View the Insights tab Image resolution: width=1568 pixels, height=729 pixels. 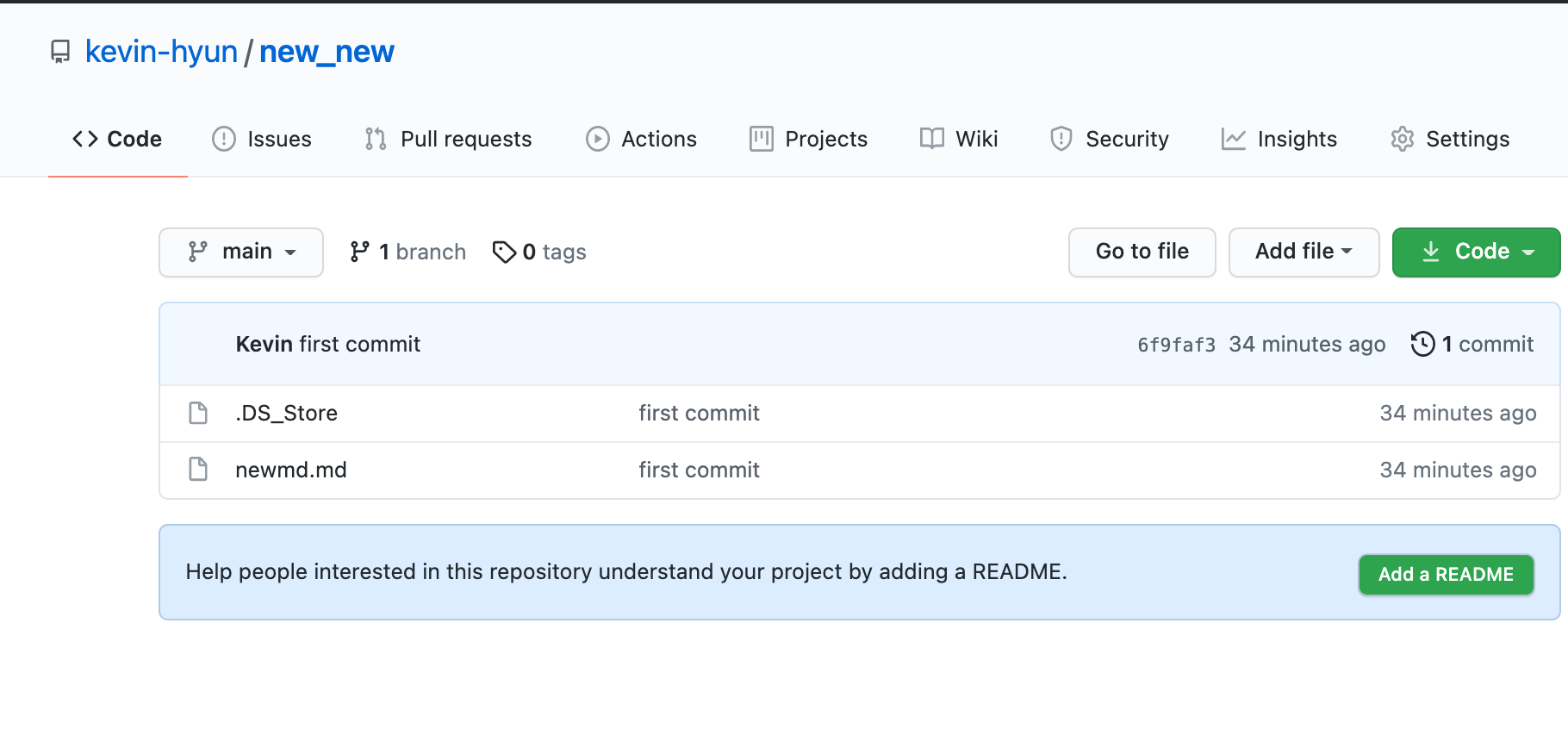pyautogui.click(x=1279, y=139)
